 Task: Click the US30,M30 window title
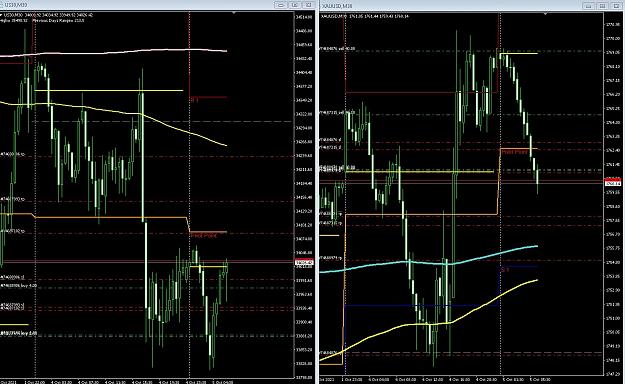click(x=16, y=5)
